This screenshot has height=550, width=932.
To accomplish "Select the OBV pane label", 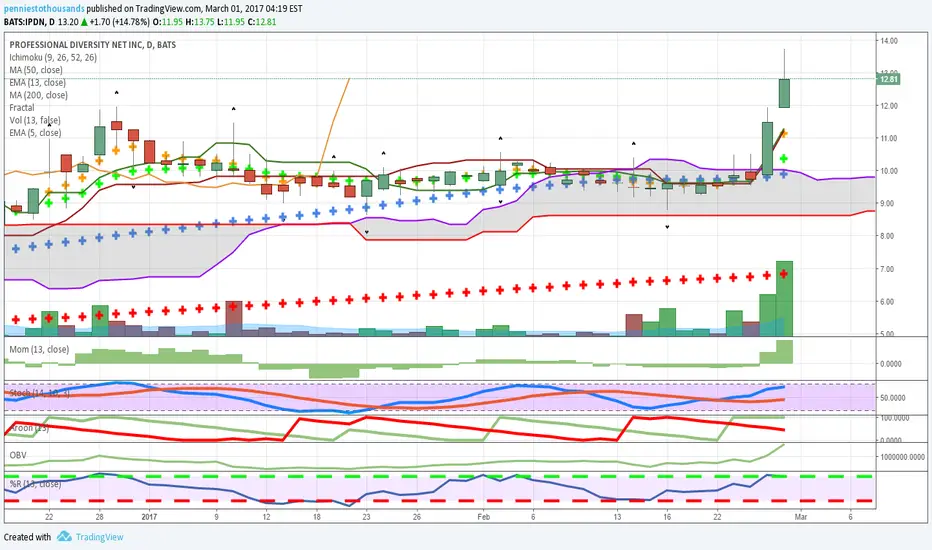I will click(18, 455).
